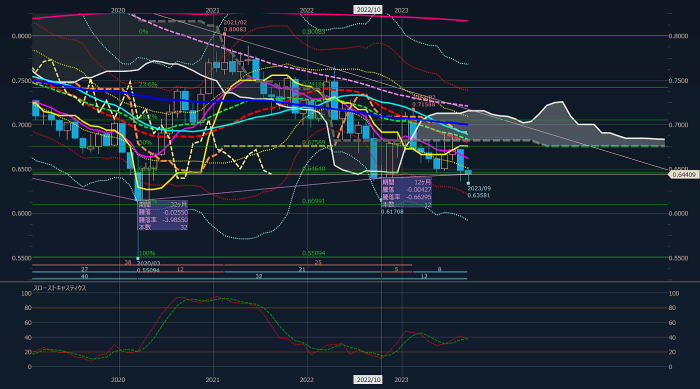This screenshot has height=389, width=700.
Task: Click the 2020/03 low label 0.55094
Action: [x=148, y=270]
